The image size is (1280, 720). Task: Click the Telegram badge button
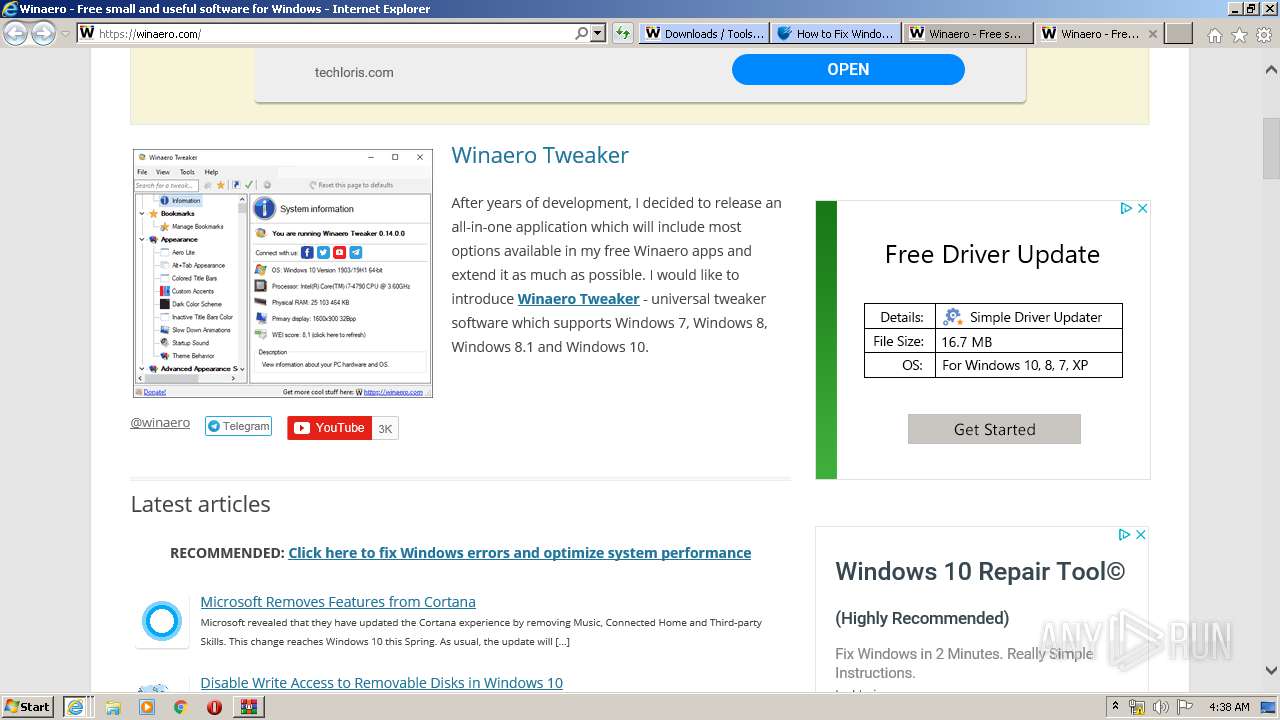coord(238,426)
